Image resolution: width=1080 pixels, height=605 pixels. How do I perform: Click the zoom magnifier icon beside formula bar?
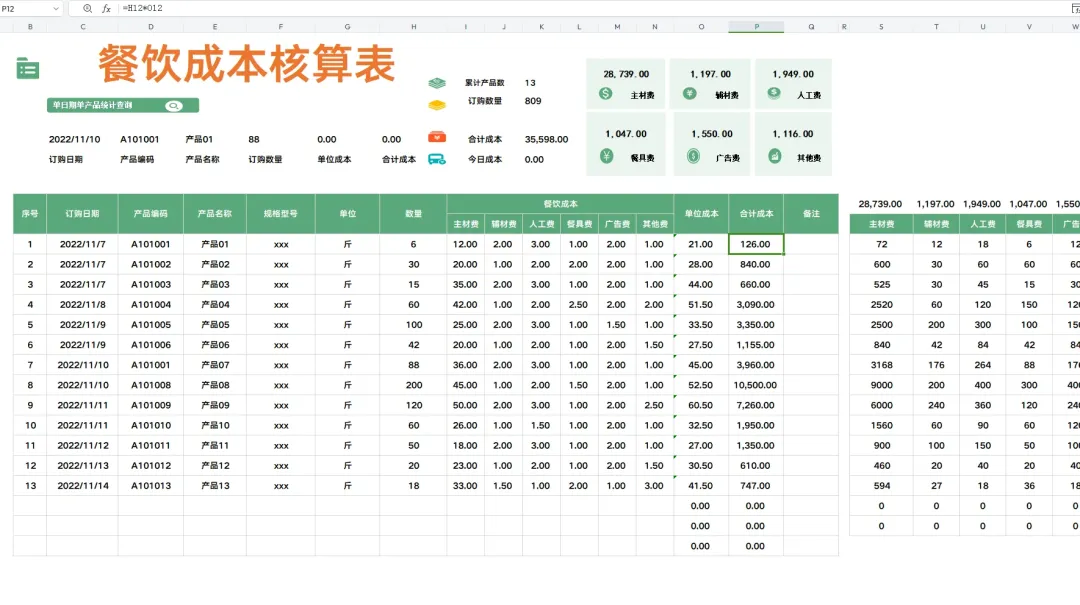tap(87, 8)
